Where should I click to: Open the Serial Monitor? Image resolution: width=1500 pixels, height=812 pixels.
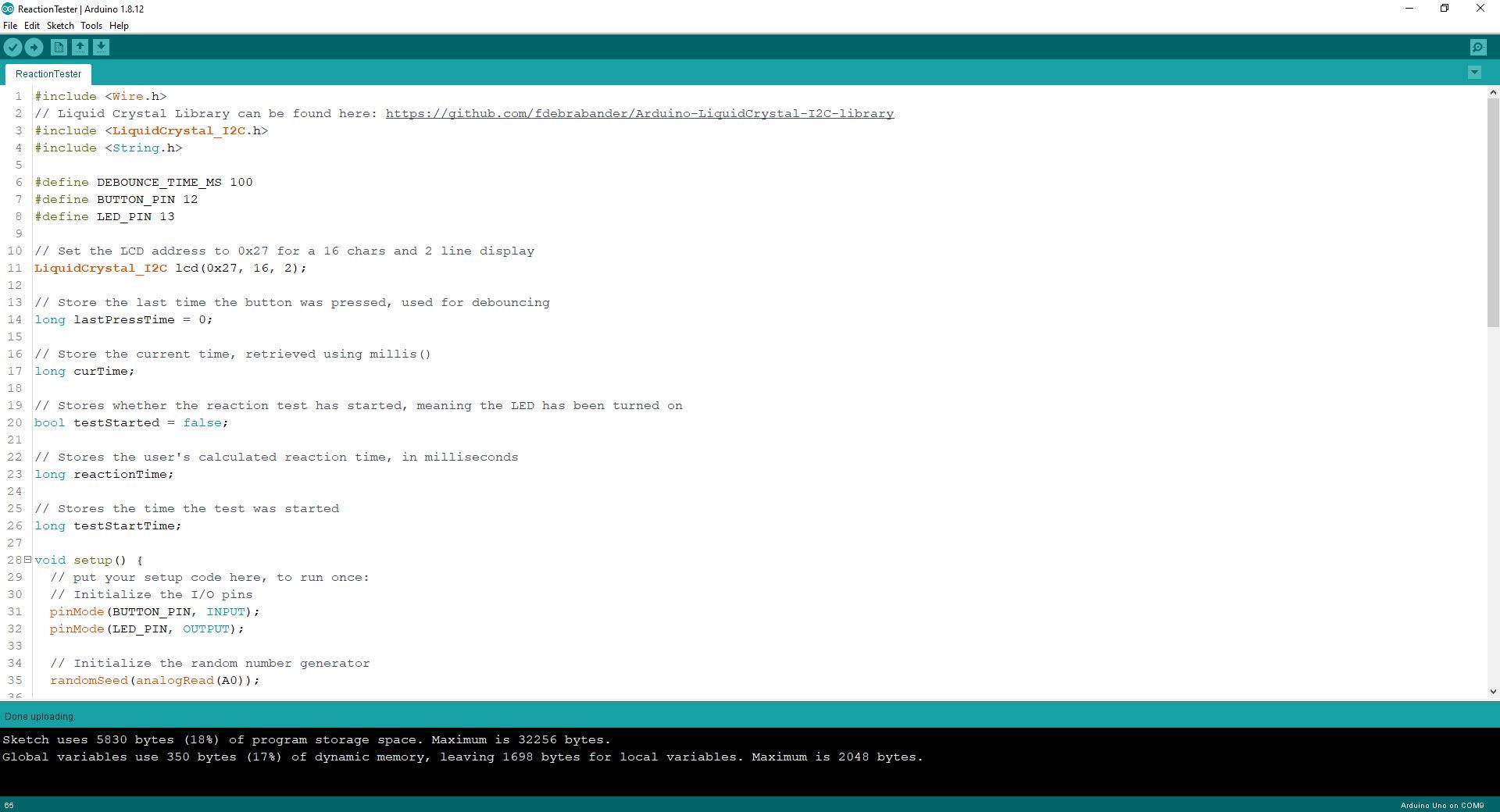pos(1477,47)
